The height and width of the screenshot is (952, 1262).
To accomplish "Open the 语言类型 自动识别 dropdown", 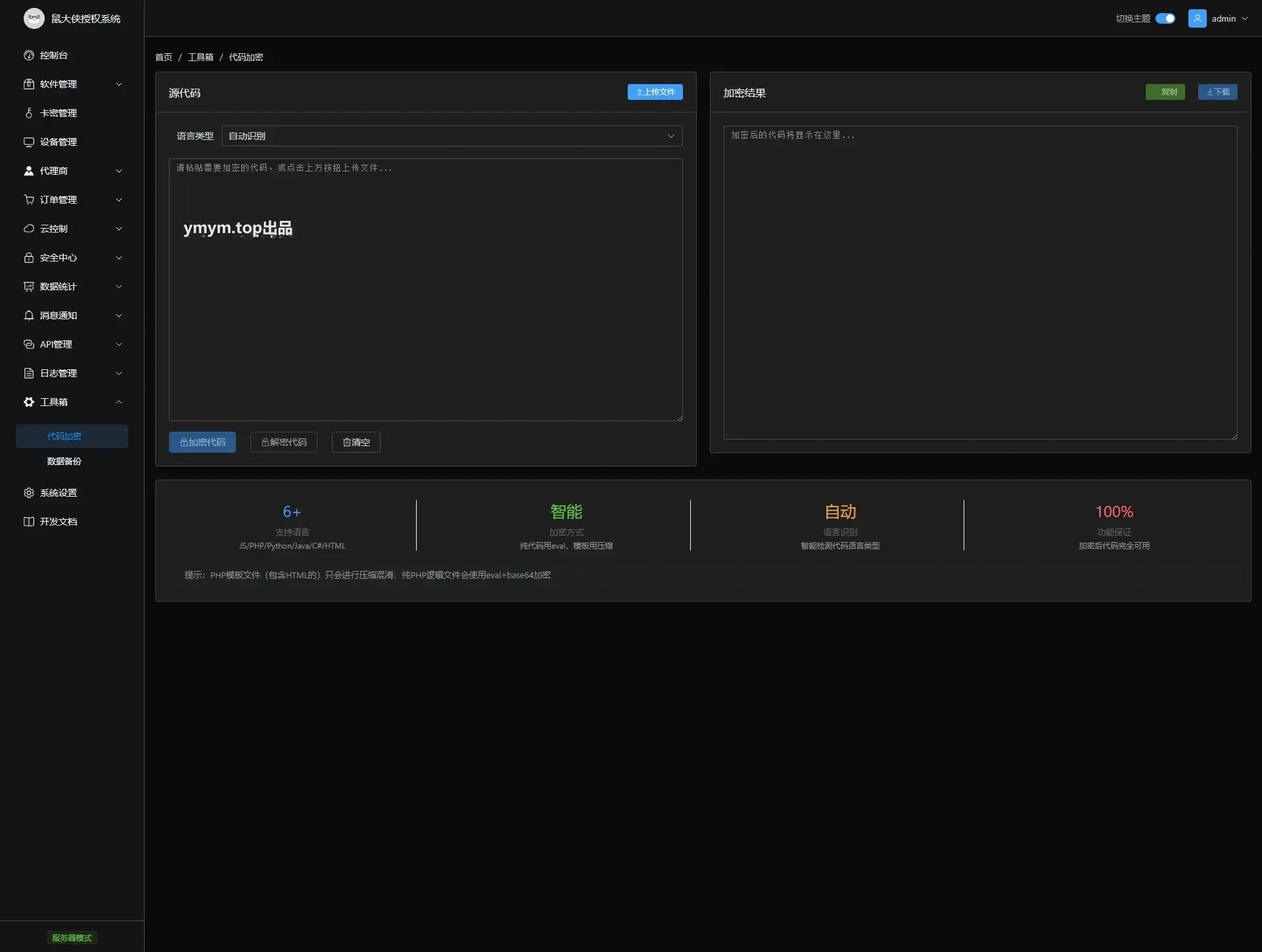I will (452, 136).
